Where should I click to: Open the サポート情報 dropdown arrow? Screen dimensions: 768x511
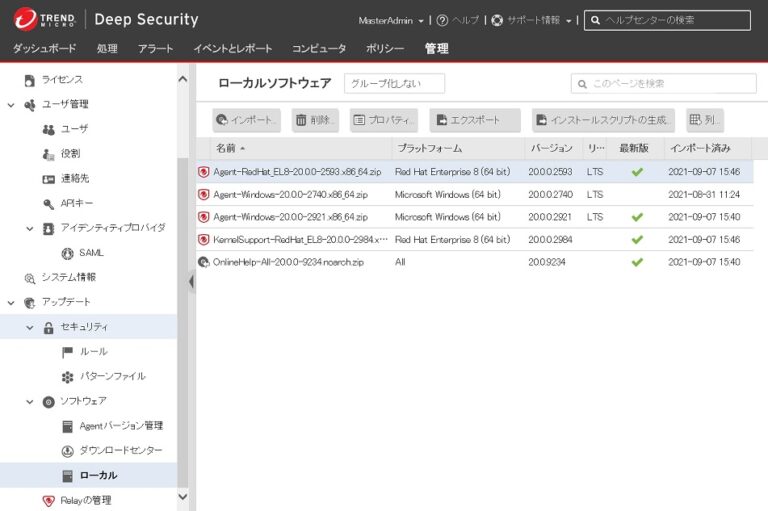point(568,21)
